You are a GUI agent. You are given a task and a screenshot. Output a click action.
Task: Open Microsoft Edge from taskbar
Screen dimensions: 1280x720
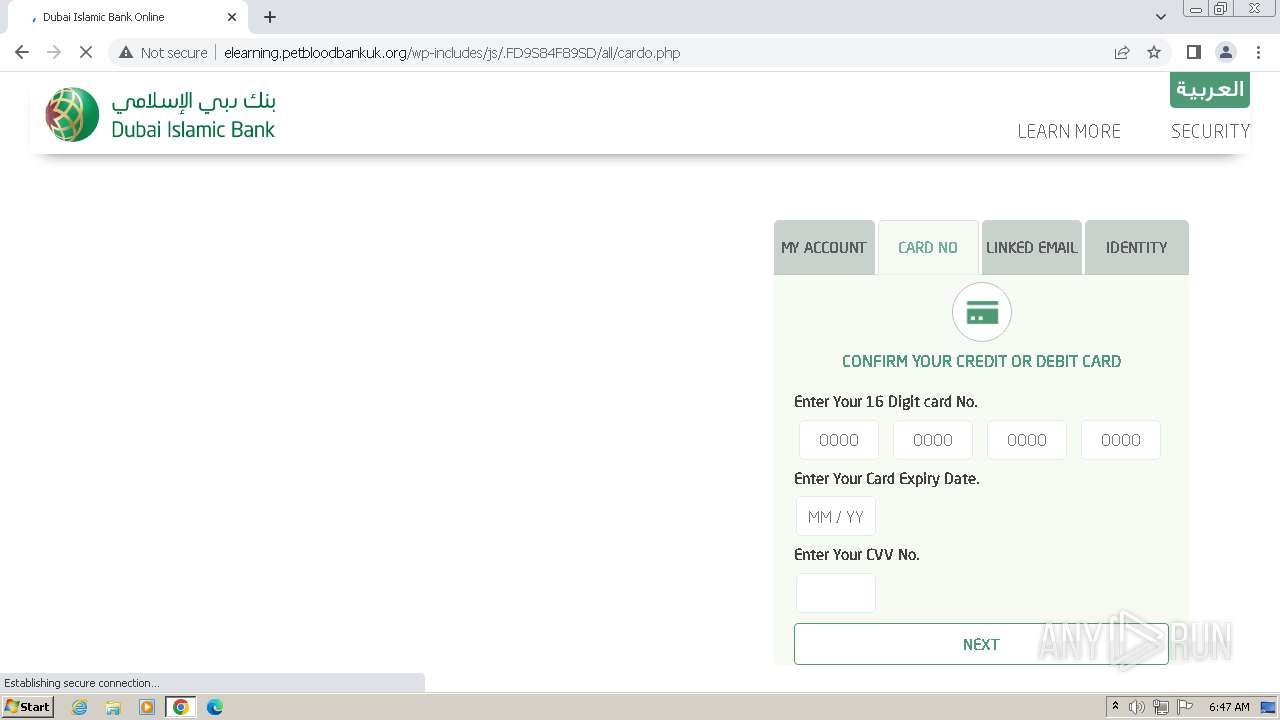tap(214, 707)
